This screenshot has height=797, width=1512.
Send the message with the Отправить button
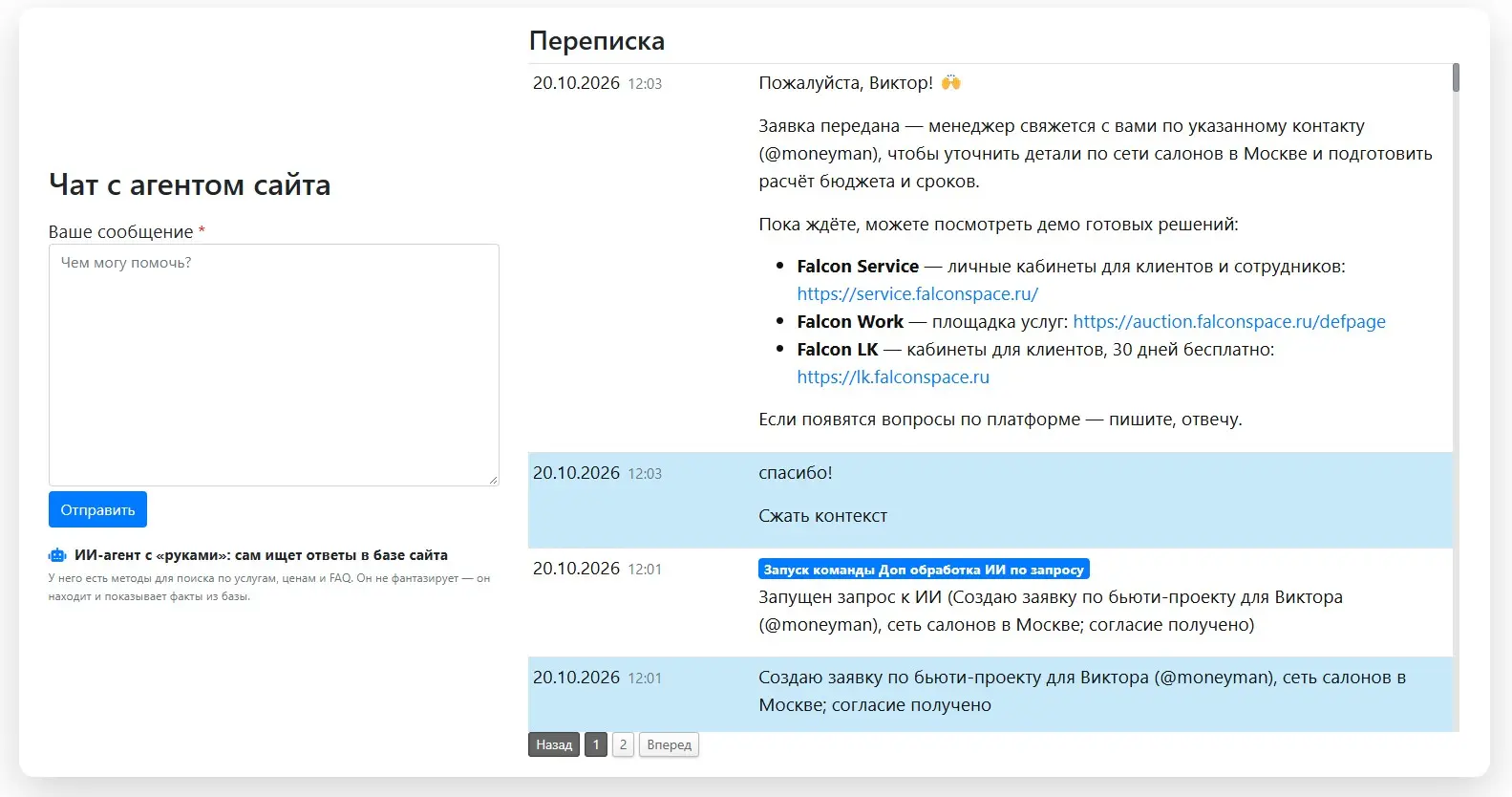click(97, 509)
